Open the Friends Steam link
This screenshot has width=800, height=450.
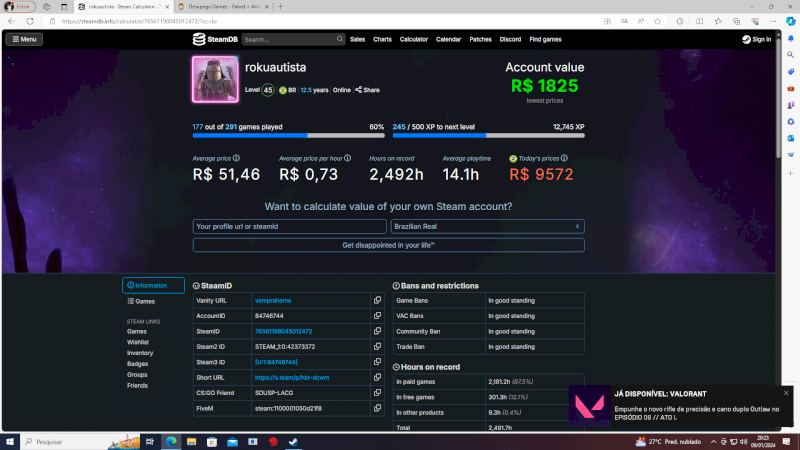click(137, 385)
